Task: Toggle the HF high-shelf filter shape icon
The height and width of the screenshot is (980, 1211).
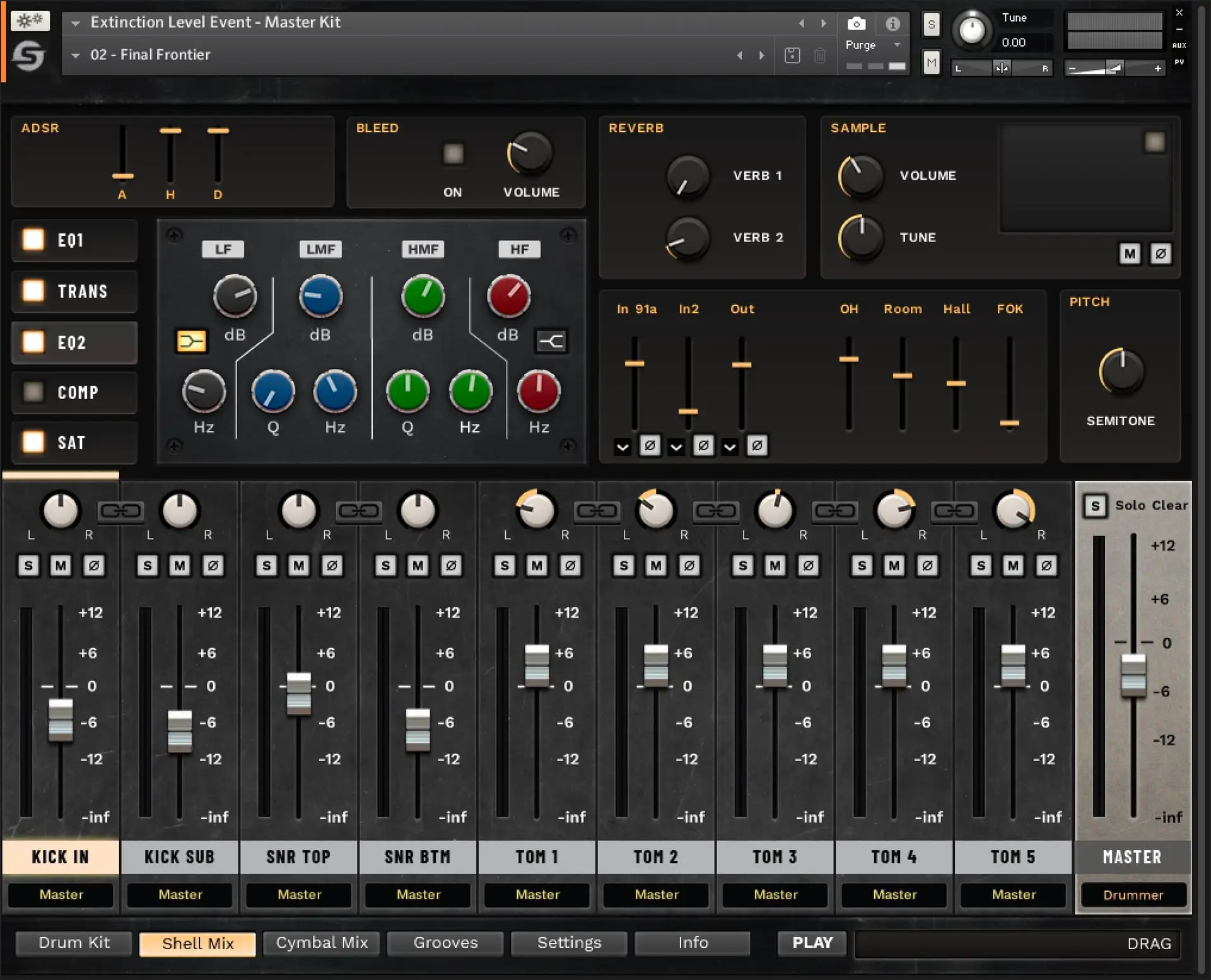Action: coord(551,341)
